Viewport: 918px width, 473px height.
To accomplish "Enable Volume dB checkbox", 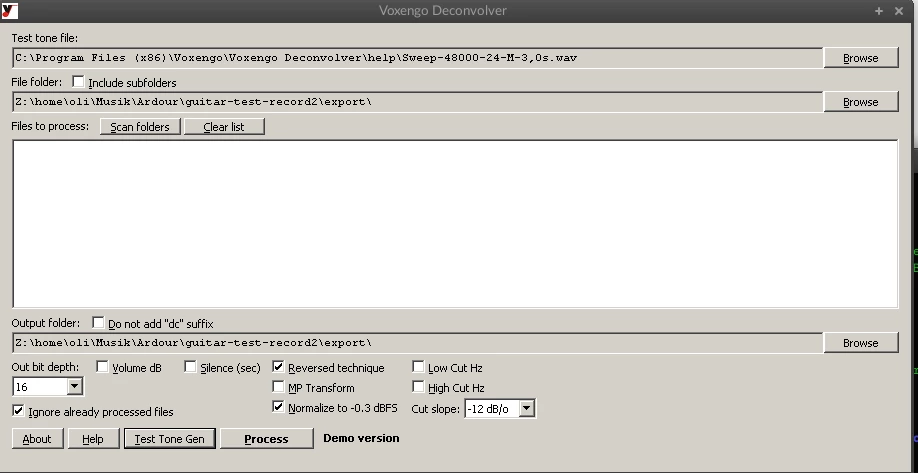I will [x=102, y=366].
